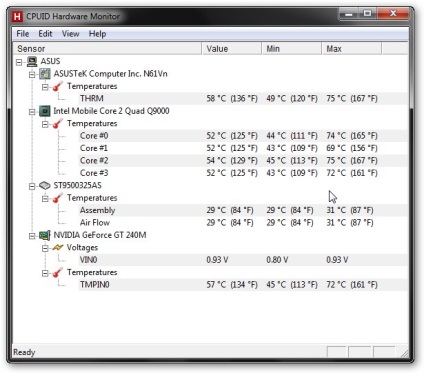Collapse the NVIDIA GeForce GT 240M node
The image size is (424, 373).
(x=32, y=236)
